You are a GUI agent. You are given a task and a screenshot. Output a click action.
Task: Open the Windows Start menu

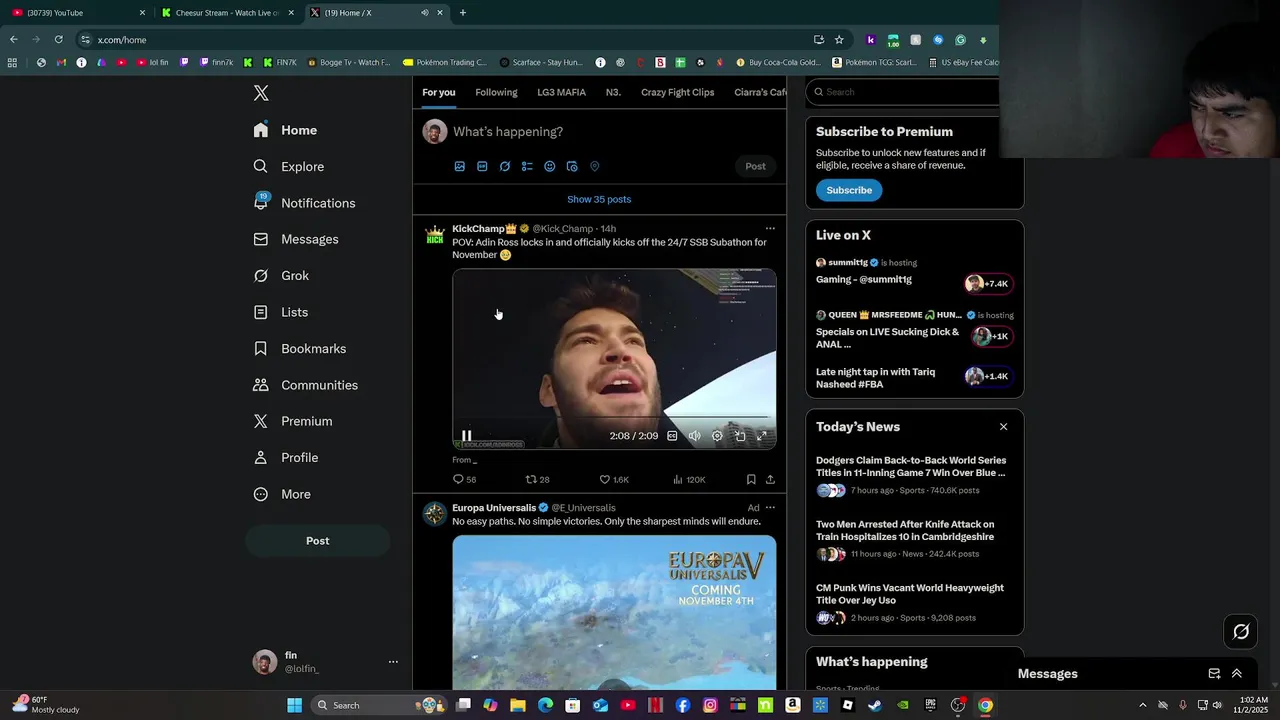pyautogui.click(x=294, y=705)
